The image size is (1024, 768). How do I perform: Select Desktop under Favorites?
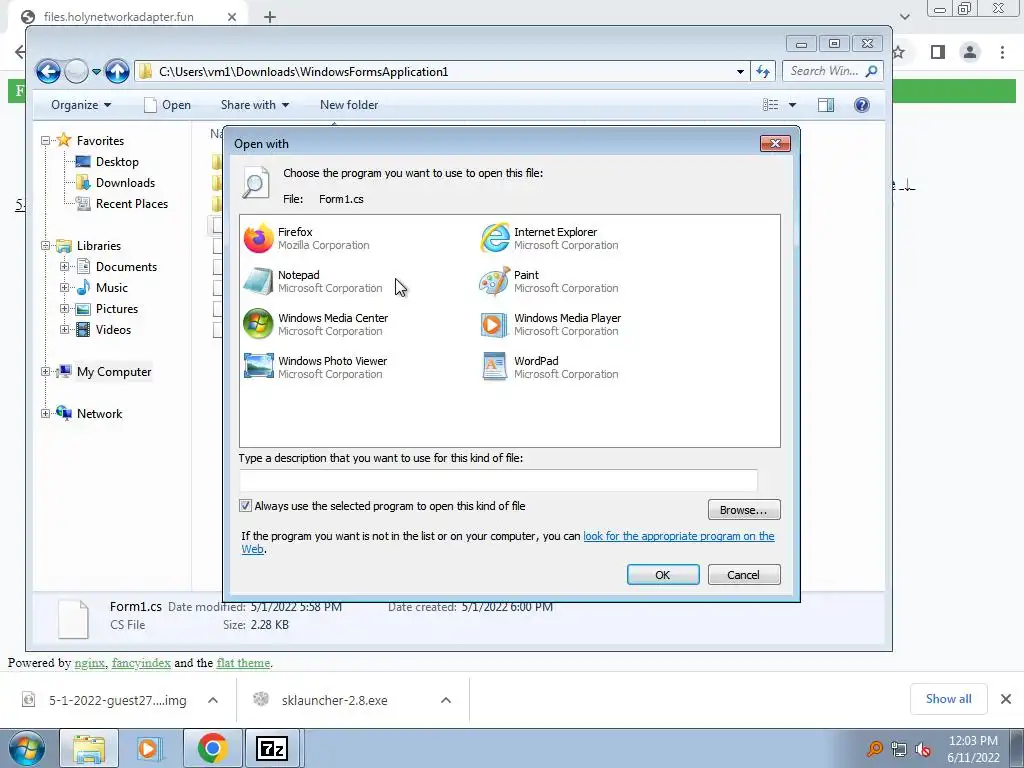[x=117, y=161]
